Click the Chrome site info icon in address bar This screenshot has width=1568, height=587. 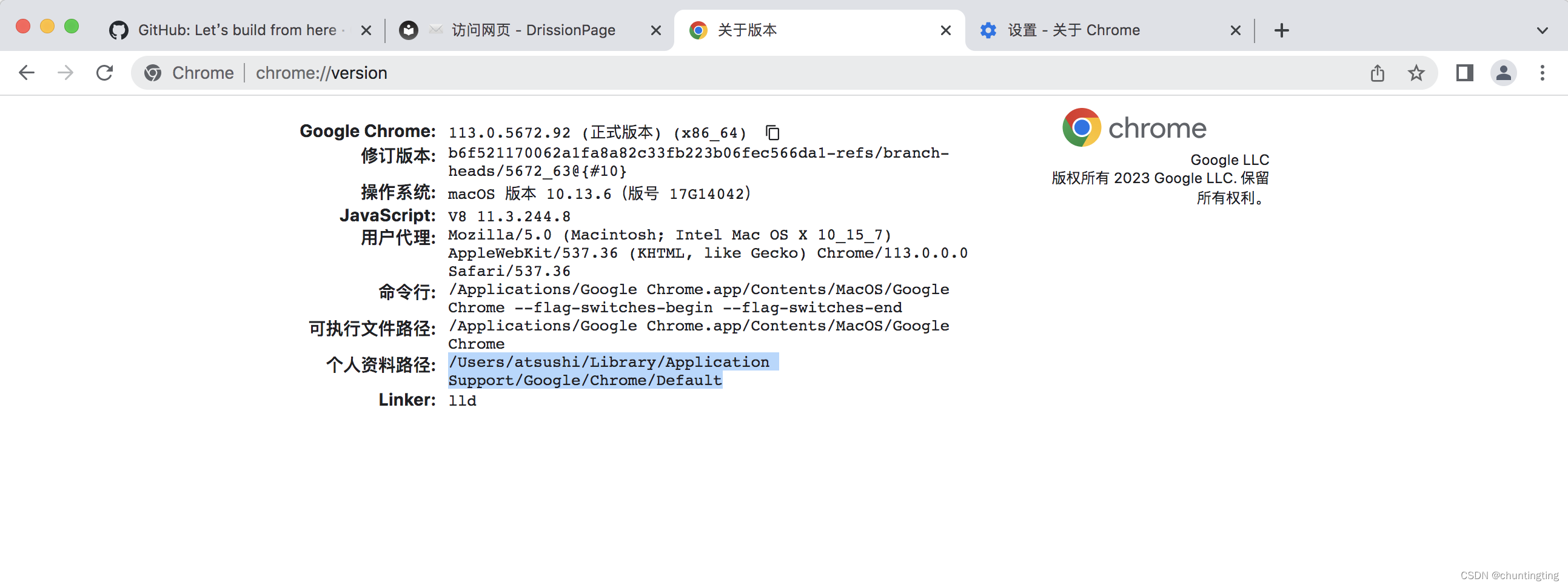tap(153, 73)
